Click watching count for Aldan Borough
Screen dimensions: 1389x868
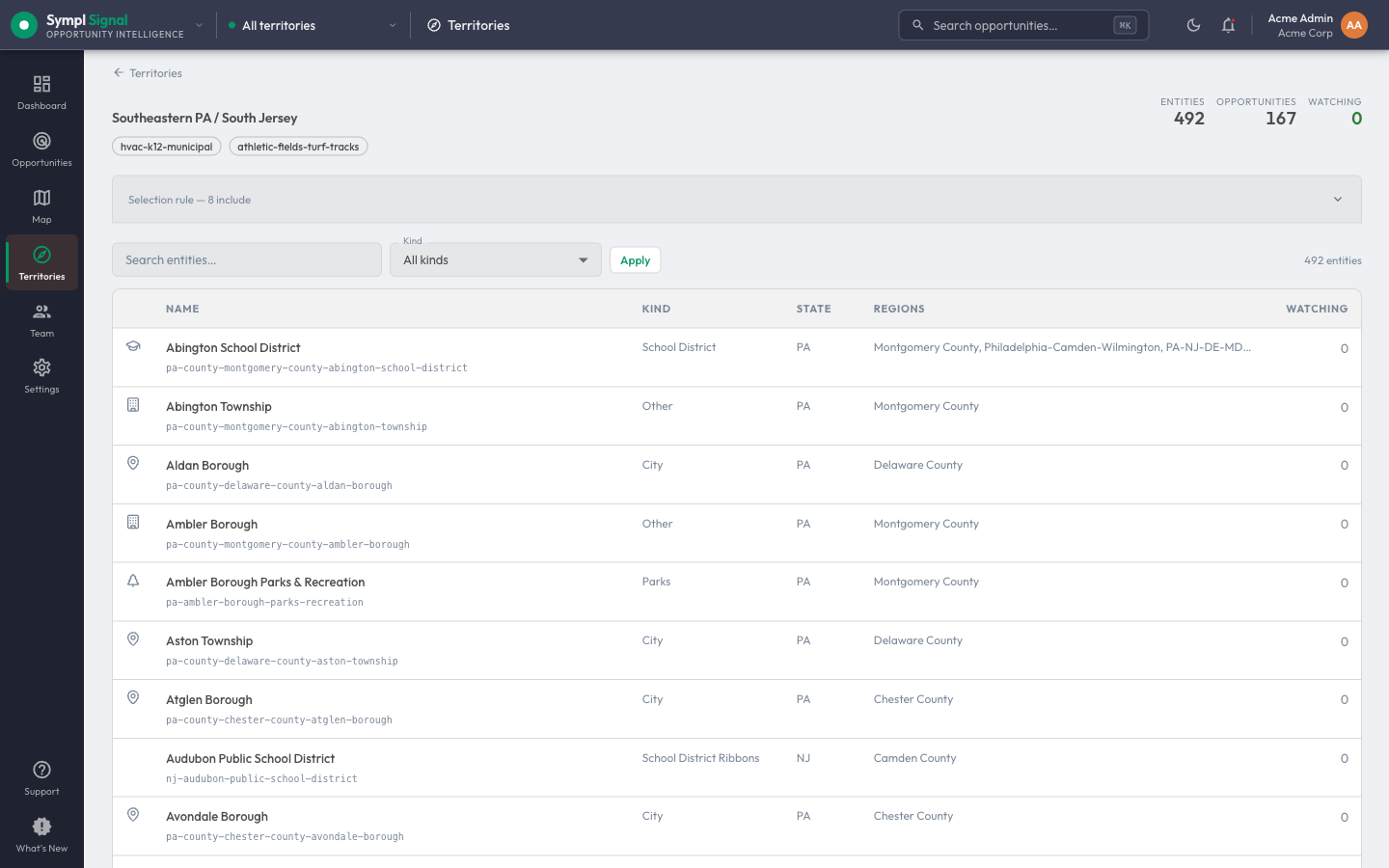point(1344,466)
